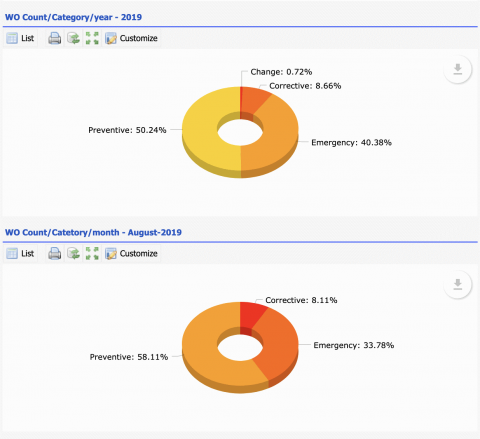The height and width of the screenshot is (439, 480).
Task: Click the List button in August-2019 toolbar
Action: pos(20,254)
